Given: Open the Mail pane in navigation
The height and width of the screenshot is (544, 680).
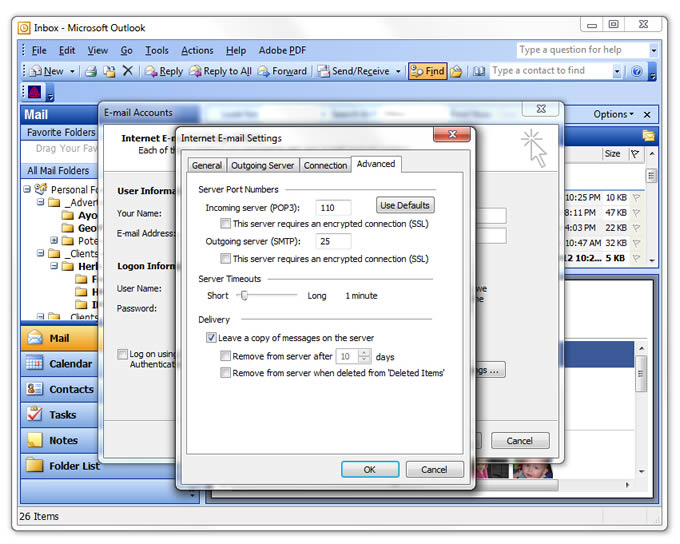Looking at the screenshot, I should pos(59,338).
